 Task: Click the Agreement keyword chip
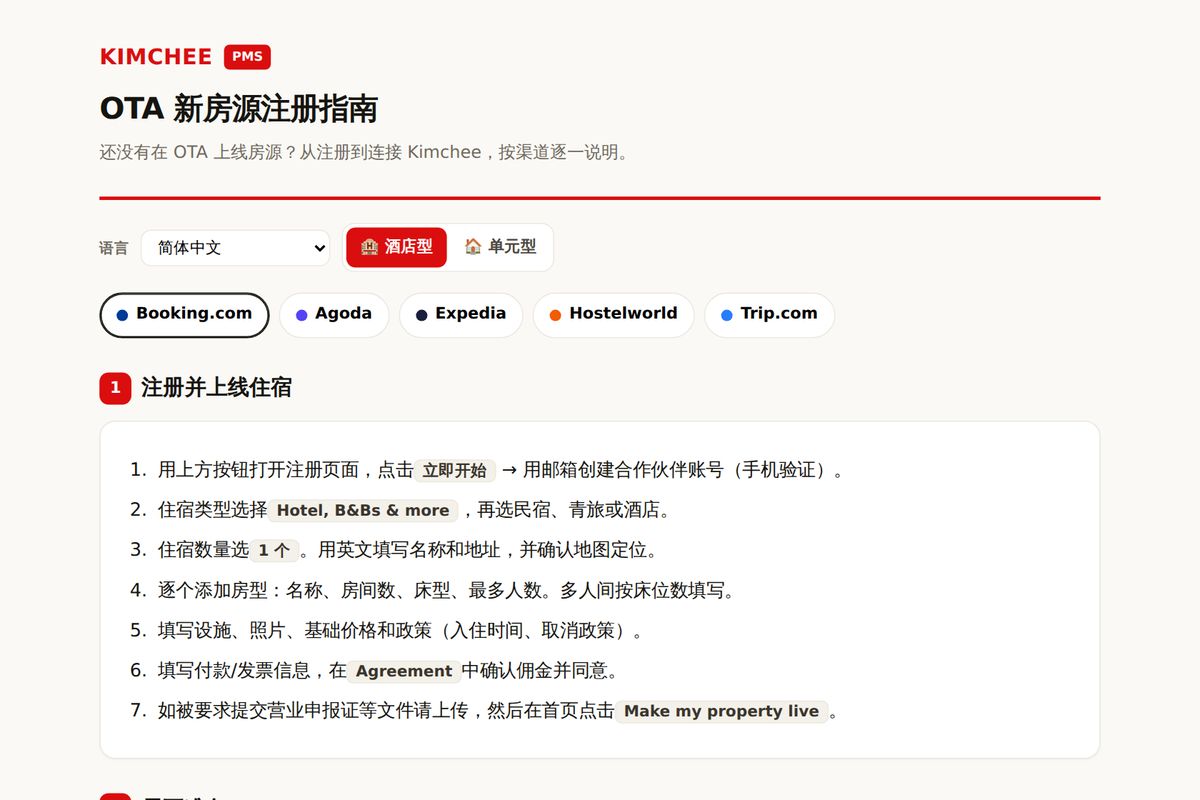click(x=404, y=671)
